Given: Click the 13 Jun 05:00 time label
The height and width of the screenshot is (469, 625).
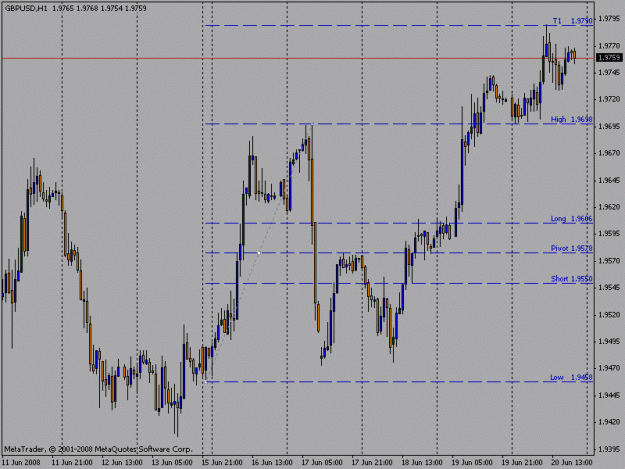Looking at the screenshot, I should (172, 462).
